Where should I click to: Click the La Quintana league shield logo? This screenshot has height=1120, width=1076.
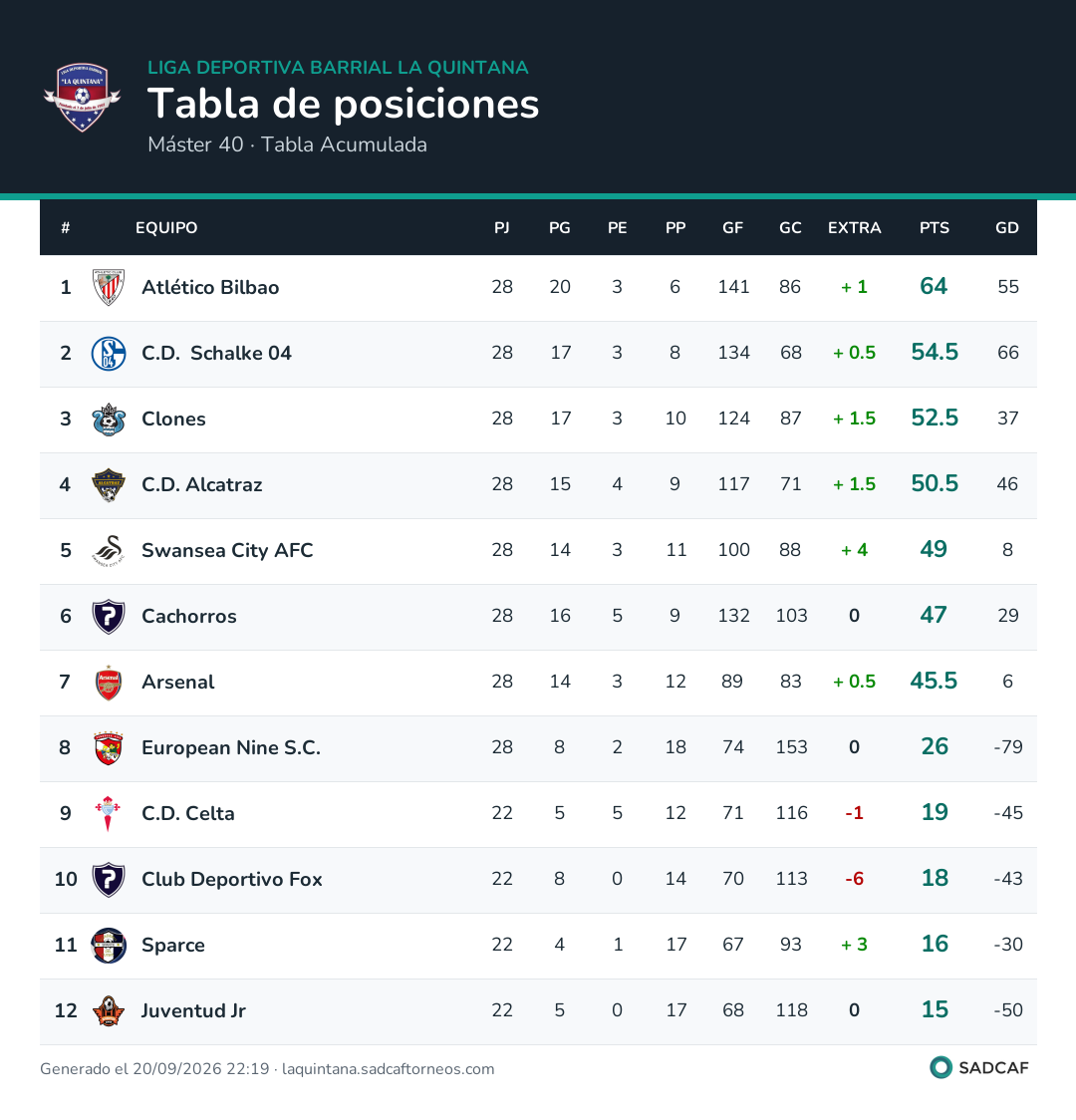click(82, 97)
